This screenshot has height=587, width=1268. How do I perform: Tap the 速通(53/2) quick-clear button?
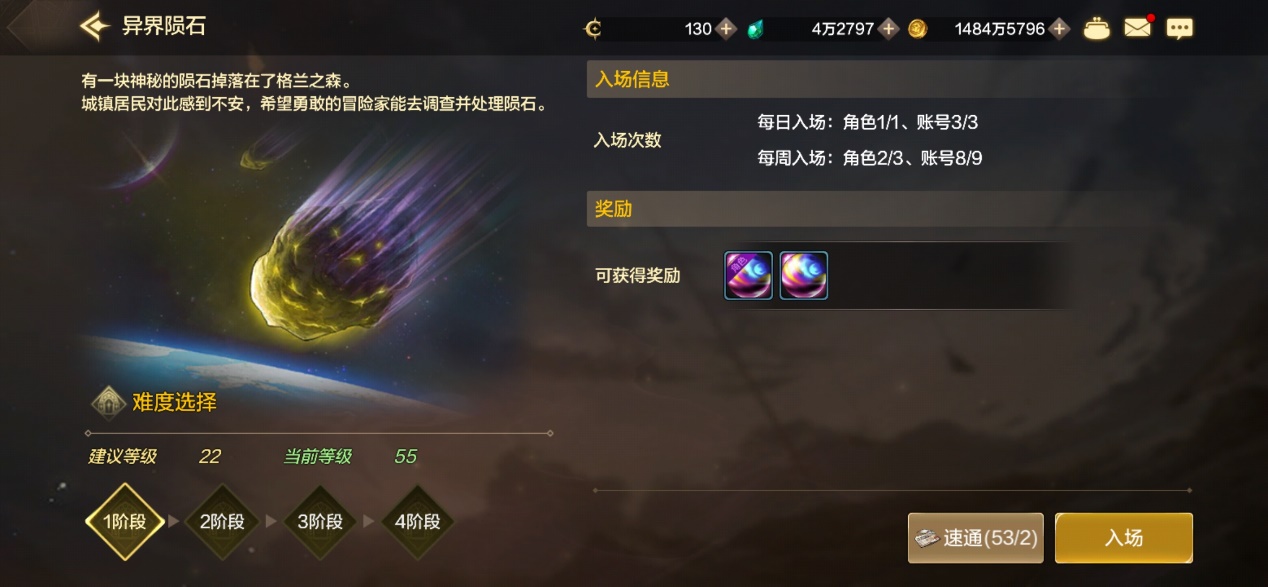[x=976, y=538]
